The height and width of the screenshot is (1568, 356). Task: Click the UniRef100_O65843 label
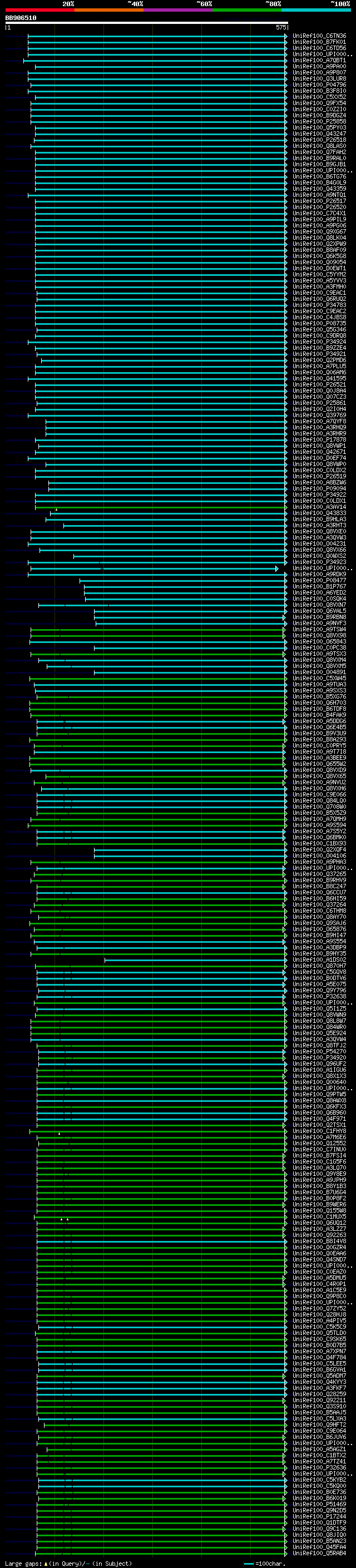pyautogui.click(x=319, y=641)
